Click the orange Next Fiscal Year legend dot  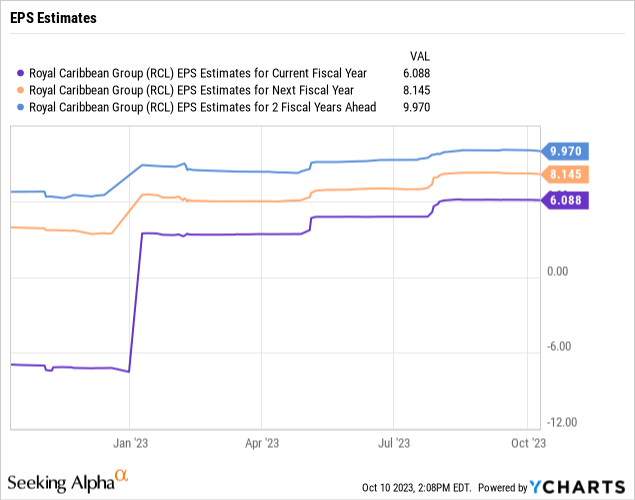tap(23, 89)
